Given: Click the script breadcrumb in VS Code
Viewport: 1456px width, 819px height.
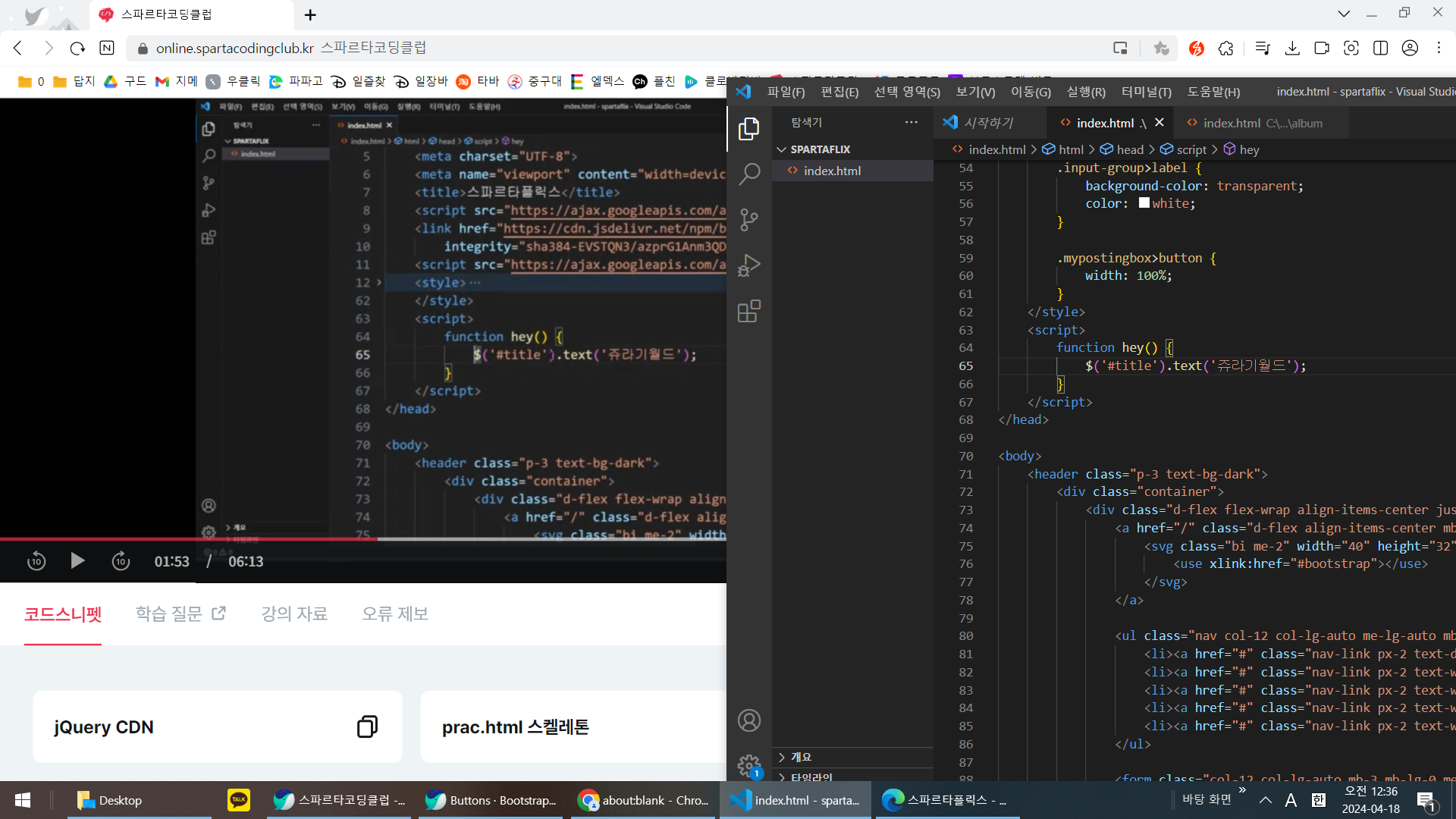Looking at the screenshot, I should point(1184,149).
